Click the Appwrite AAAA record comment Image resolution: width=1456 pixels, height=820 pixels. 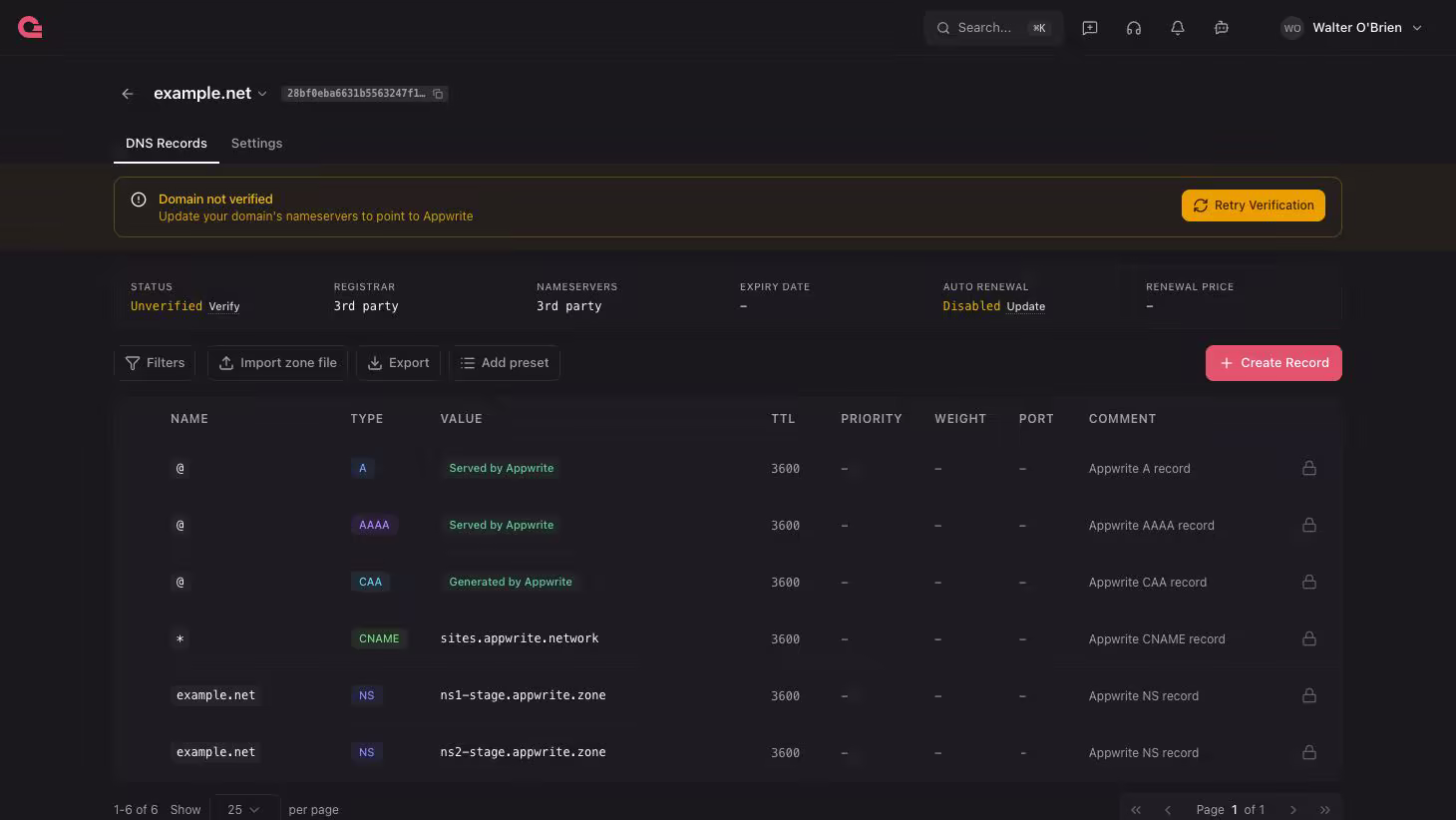pyautogui.click(x=1152, y=526)
